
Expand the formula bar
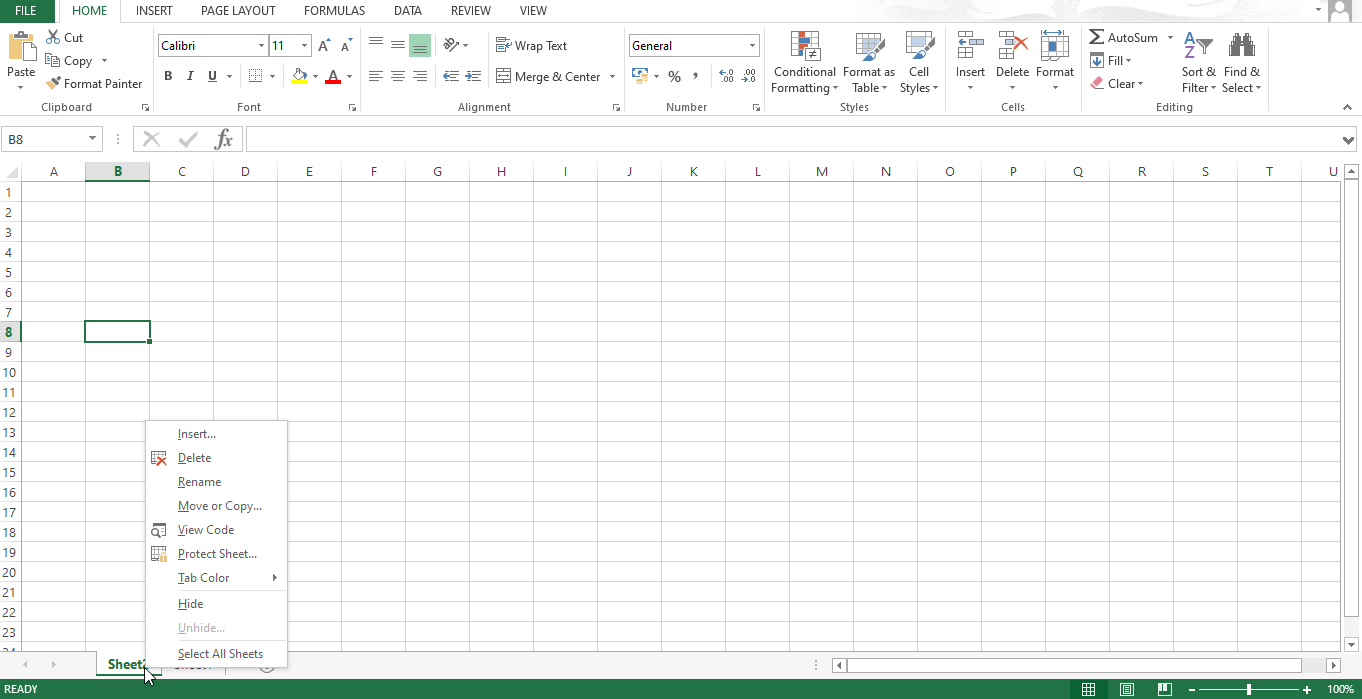click(1349, 139)
